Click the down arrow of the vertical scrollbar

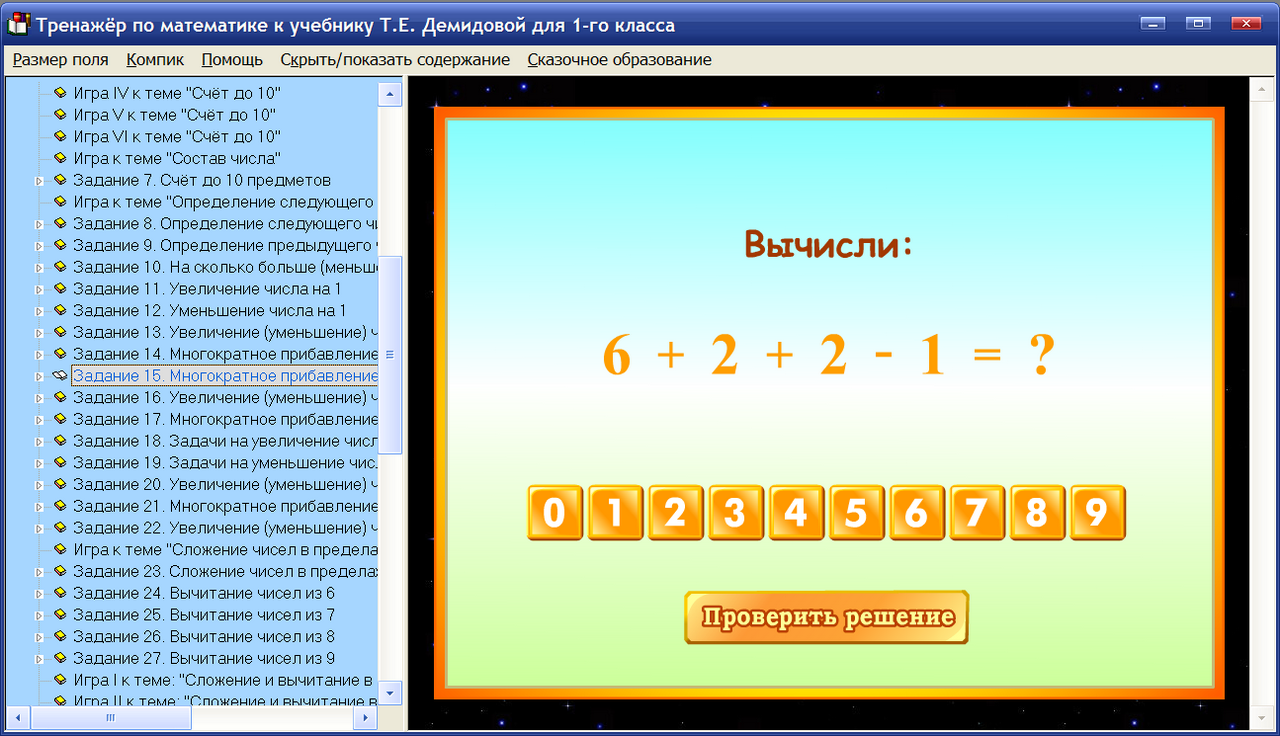click(389, 692)
